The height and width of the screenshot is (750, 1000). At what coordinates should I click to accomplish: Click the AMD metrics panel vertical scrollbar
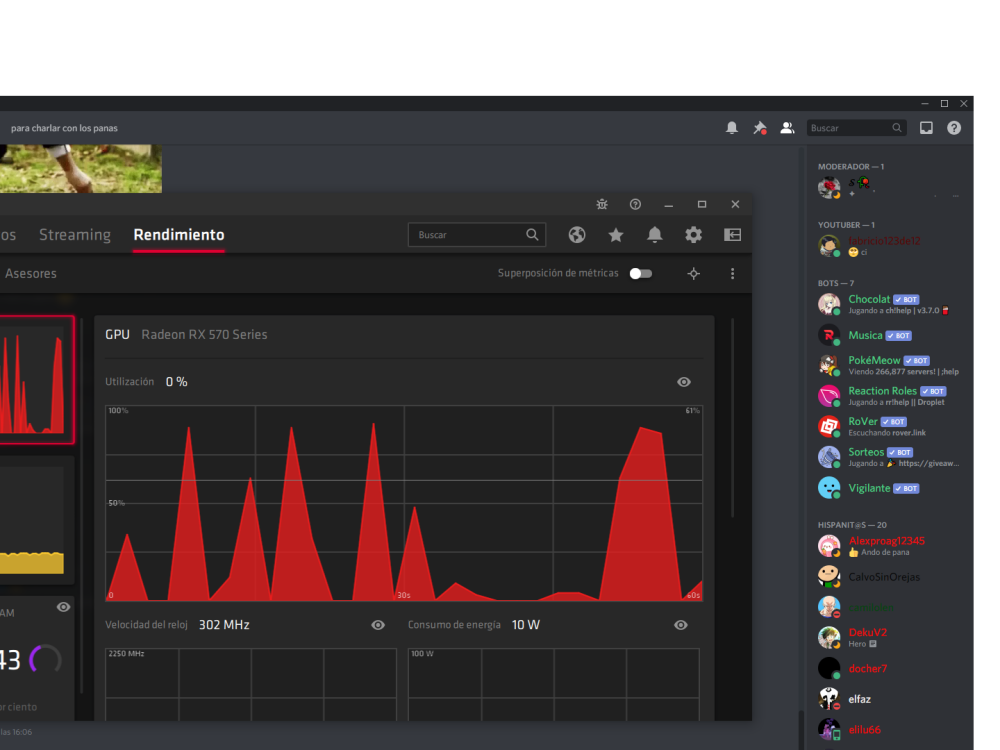pos(732,418)
